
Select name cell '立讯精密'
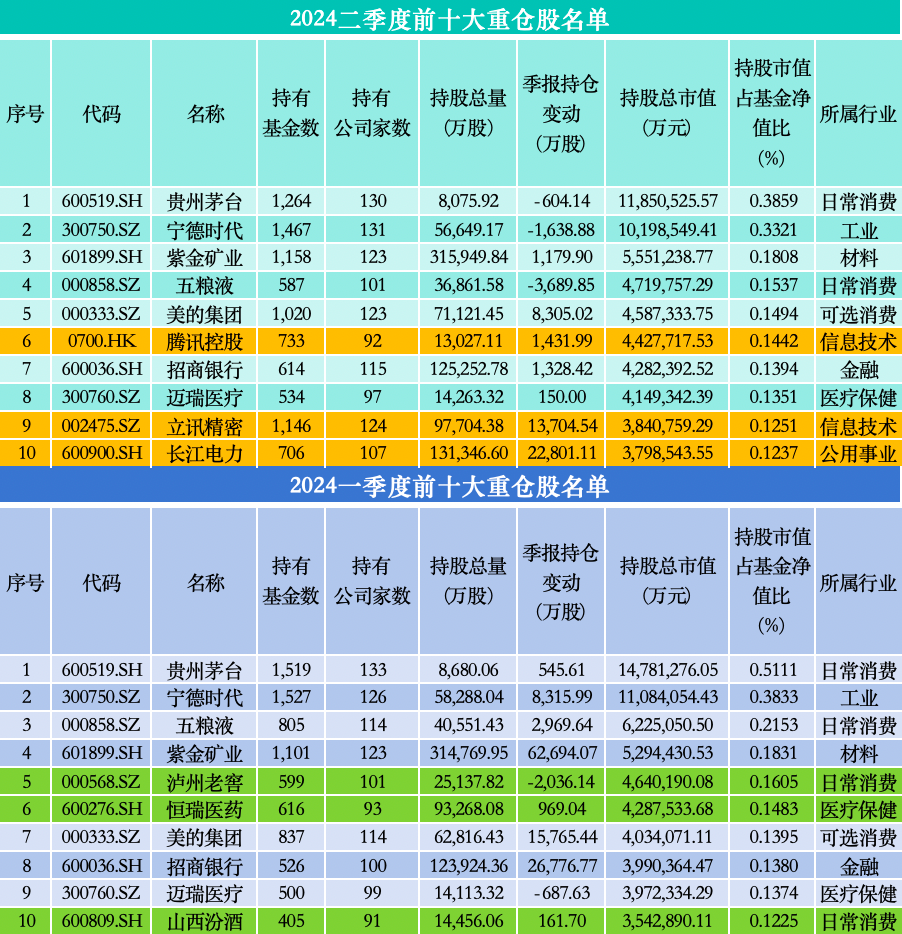pos(204,426)
